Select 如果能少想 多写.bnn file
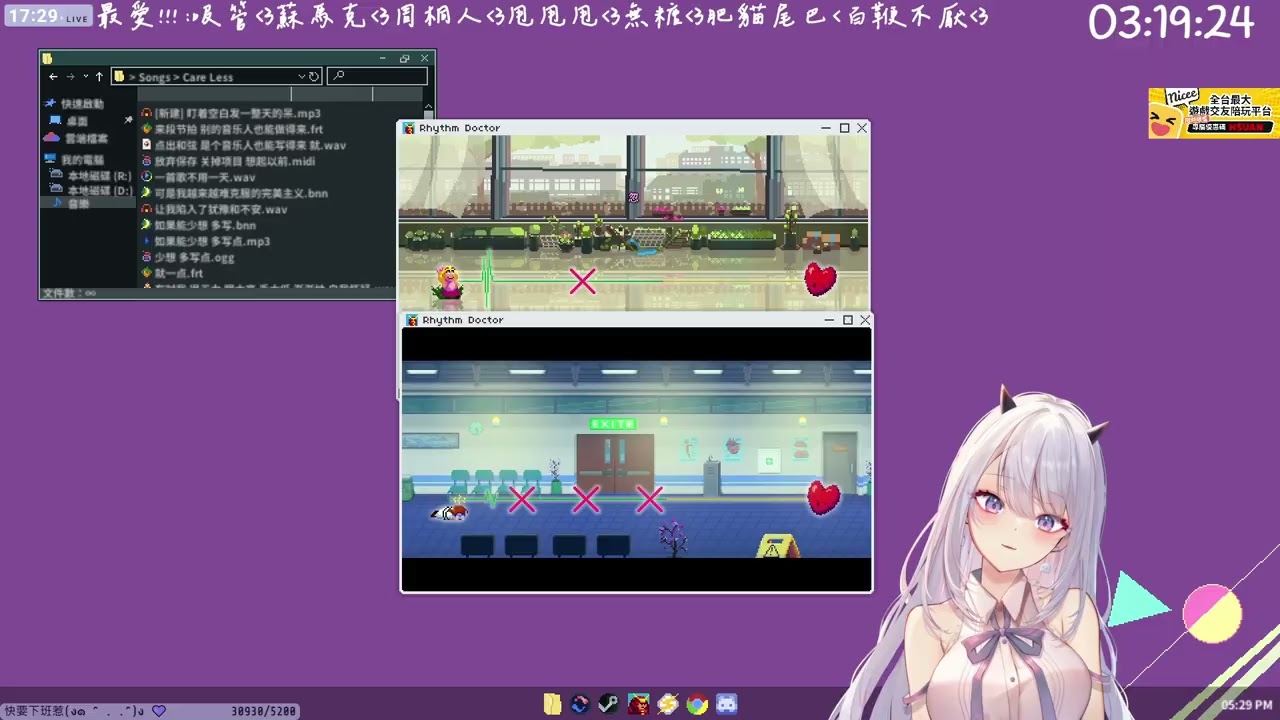1280x720 pixels. point(205,226)
